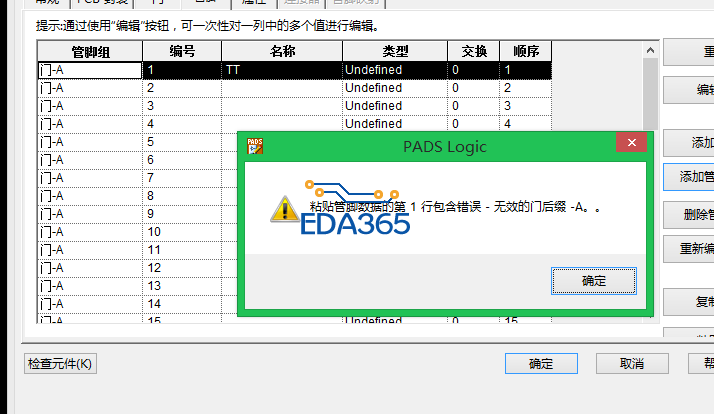This screenshot has width=714, height=414.
Task: Click the Undefined type cell in row 3
Action: tap(395, 106)
